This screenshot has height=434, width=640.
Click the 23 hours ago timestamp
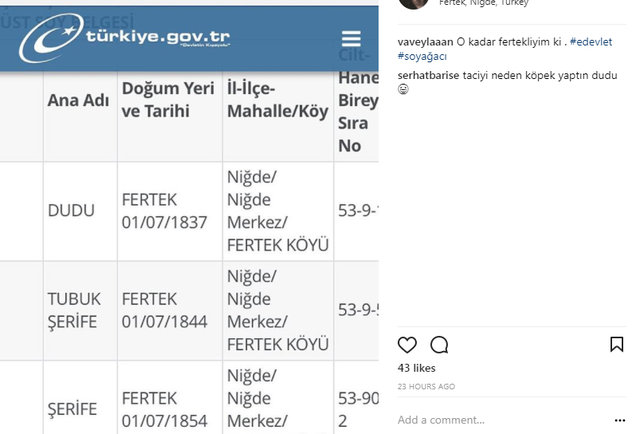[426, 386]
